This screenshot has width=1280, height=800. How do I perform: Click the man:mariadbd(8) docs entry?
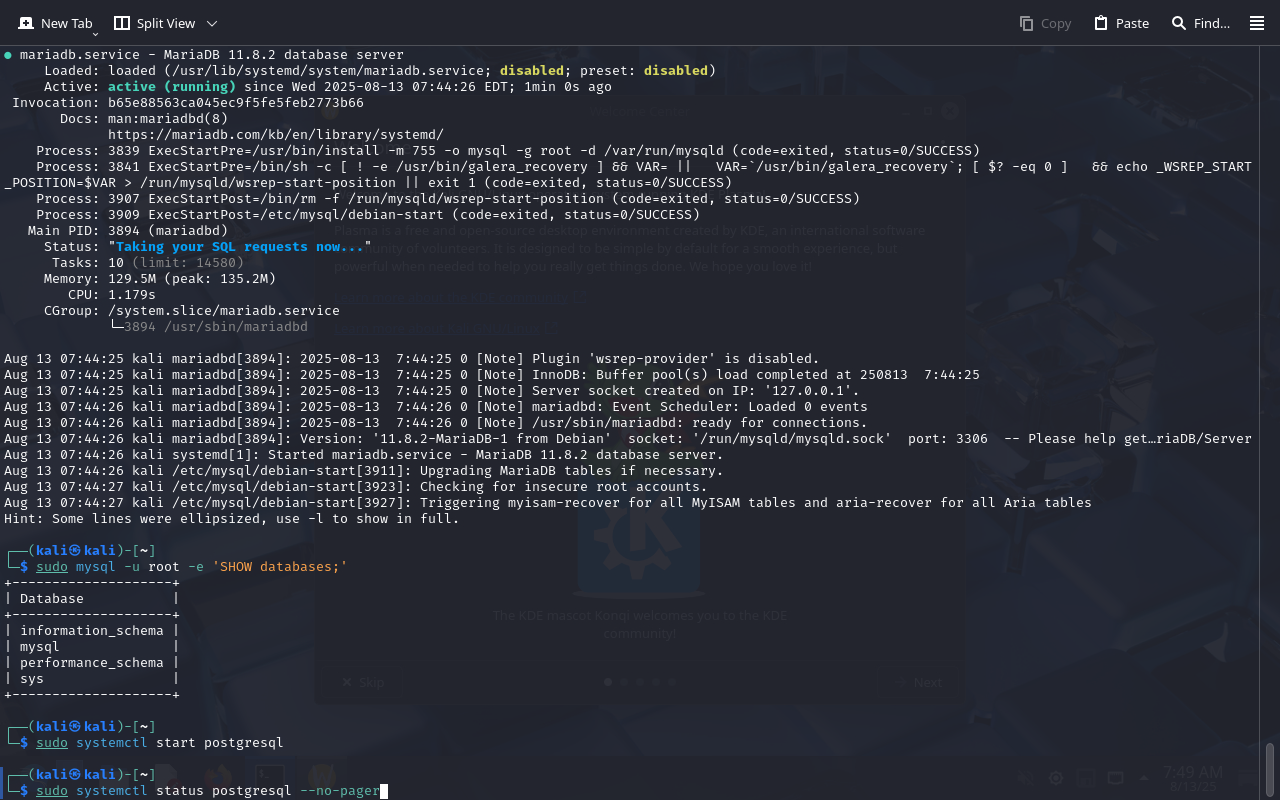[168, 119]
